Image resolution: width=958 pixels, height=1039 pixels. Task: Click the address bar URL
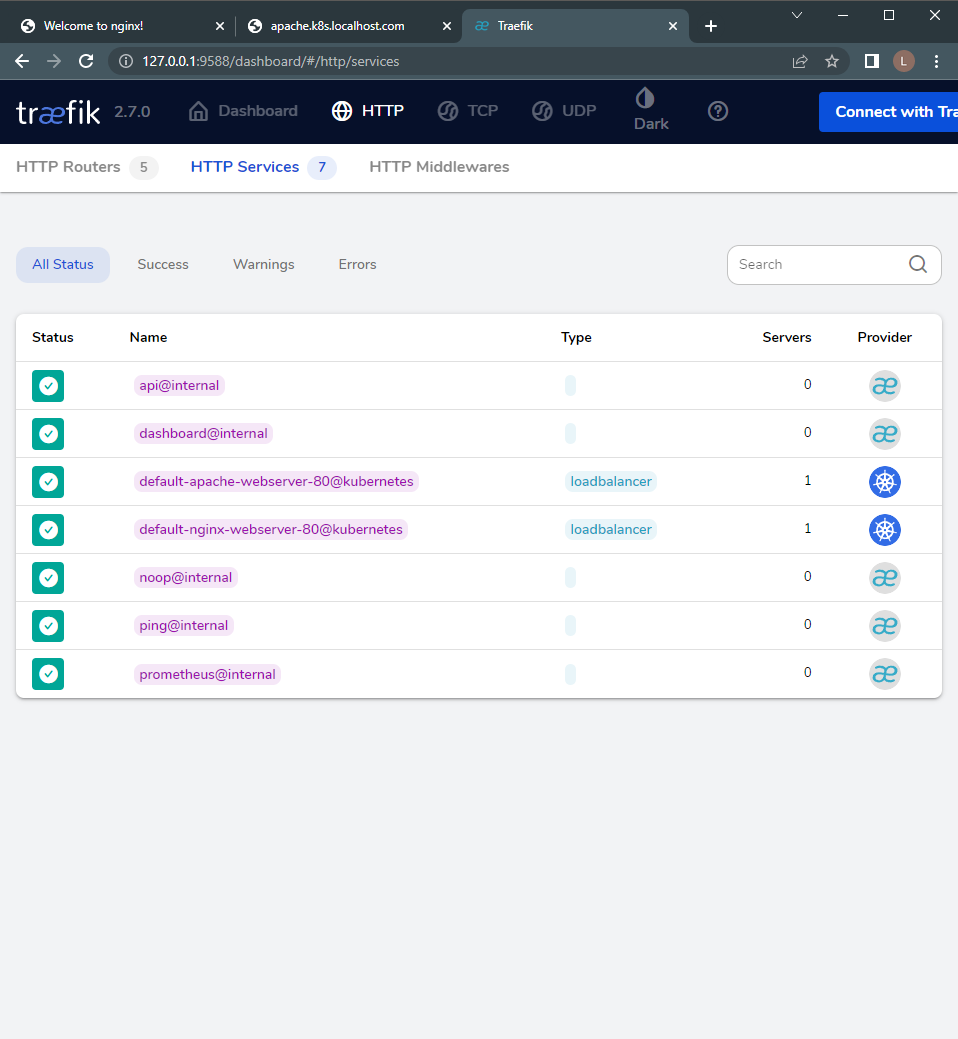click(270, 62)
